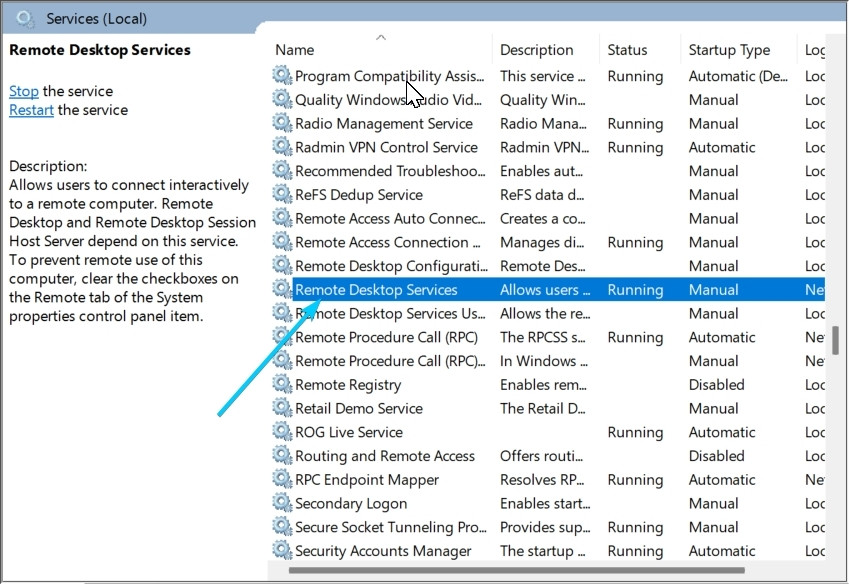Select the Secure Socket Tunneling Protocol service
The width and height of the screenshot is (849, 584).
[390, 527]
